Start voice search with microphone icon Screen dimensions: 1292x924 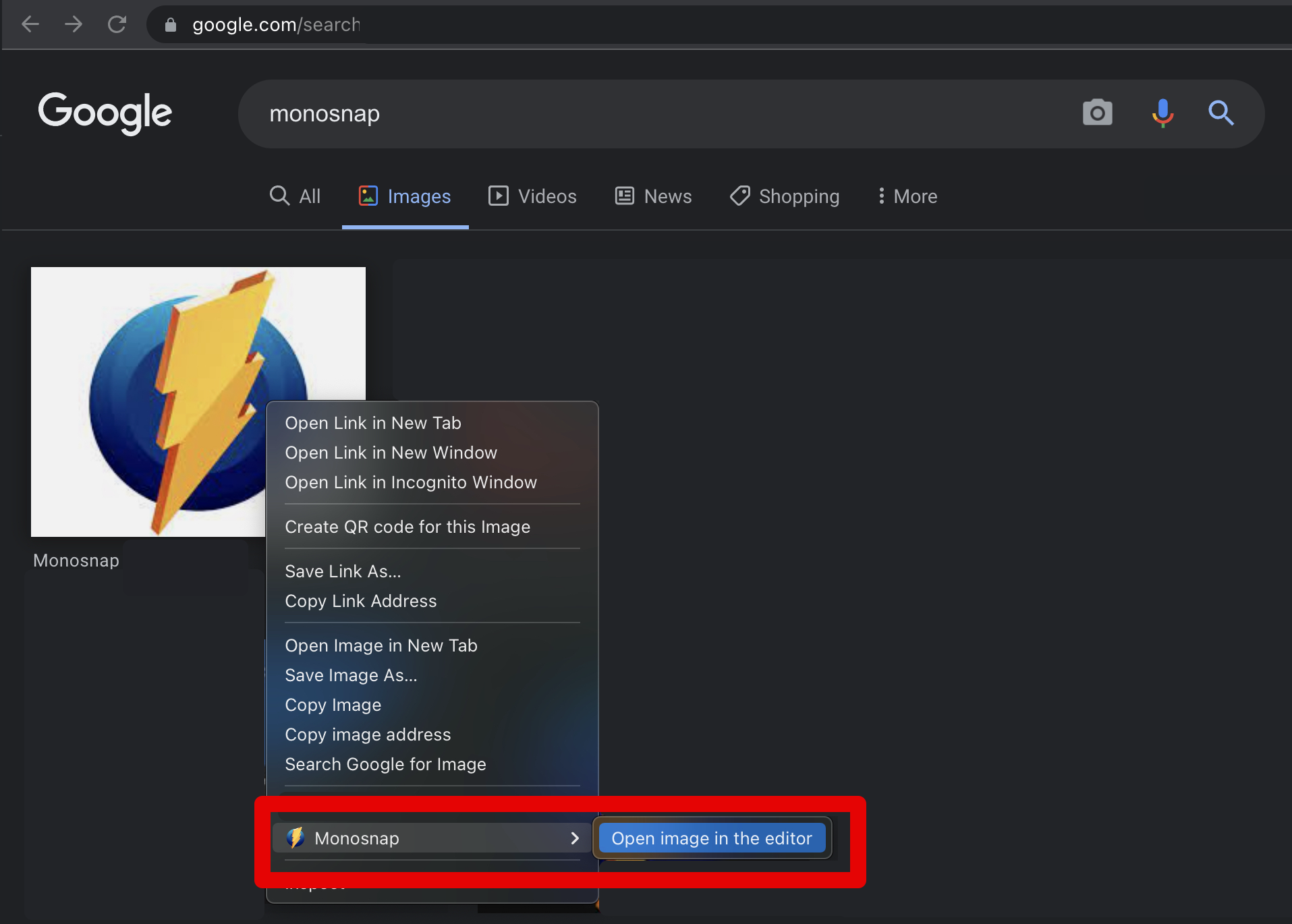click(x=1162, y=113)
